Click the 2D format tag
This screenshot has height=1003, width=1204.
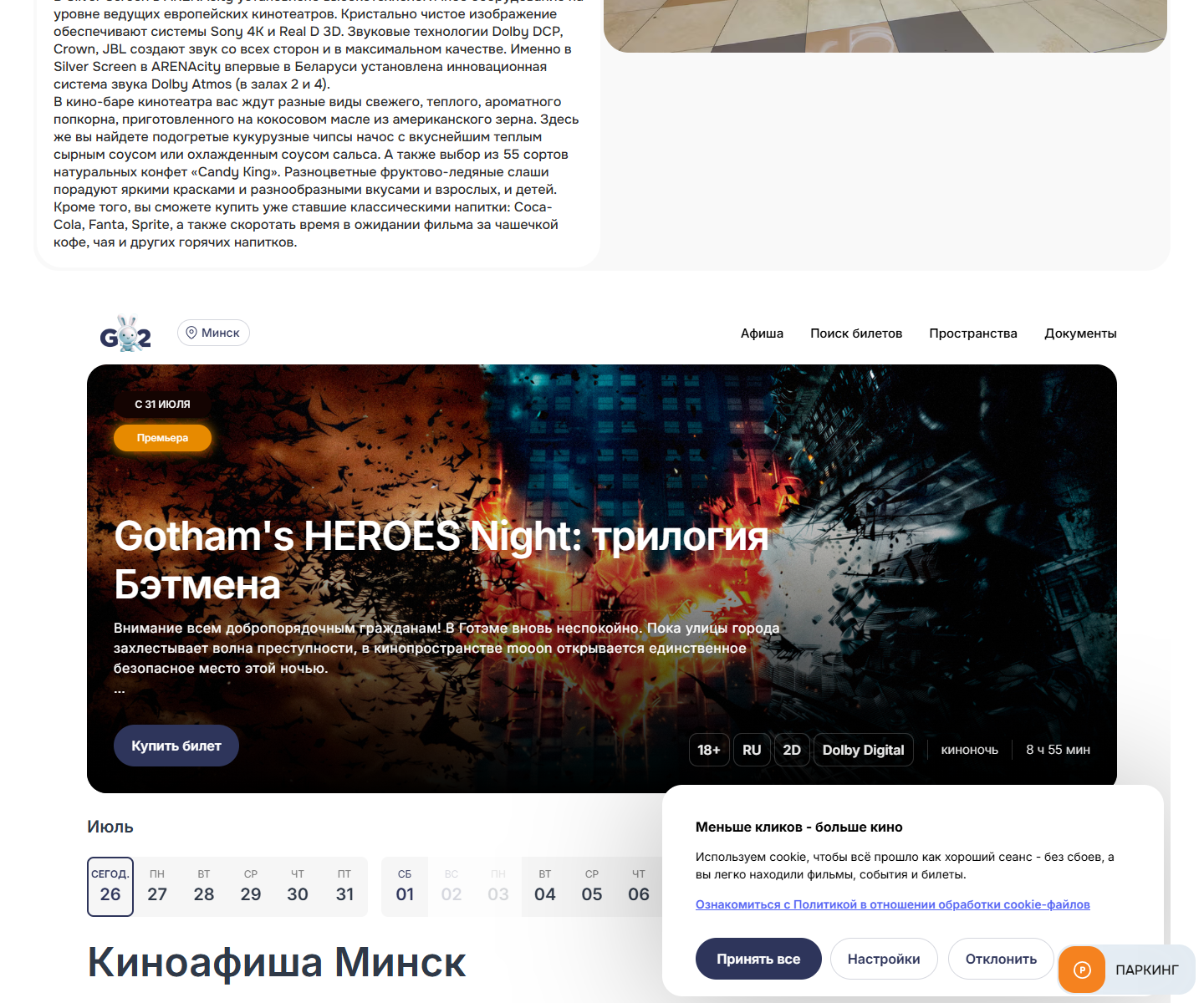[792, 750]
